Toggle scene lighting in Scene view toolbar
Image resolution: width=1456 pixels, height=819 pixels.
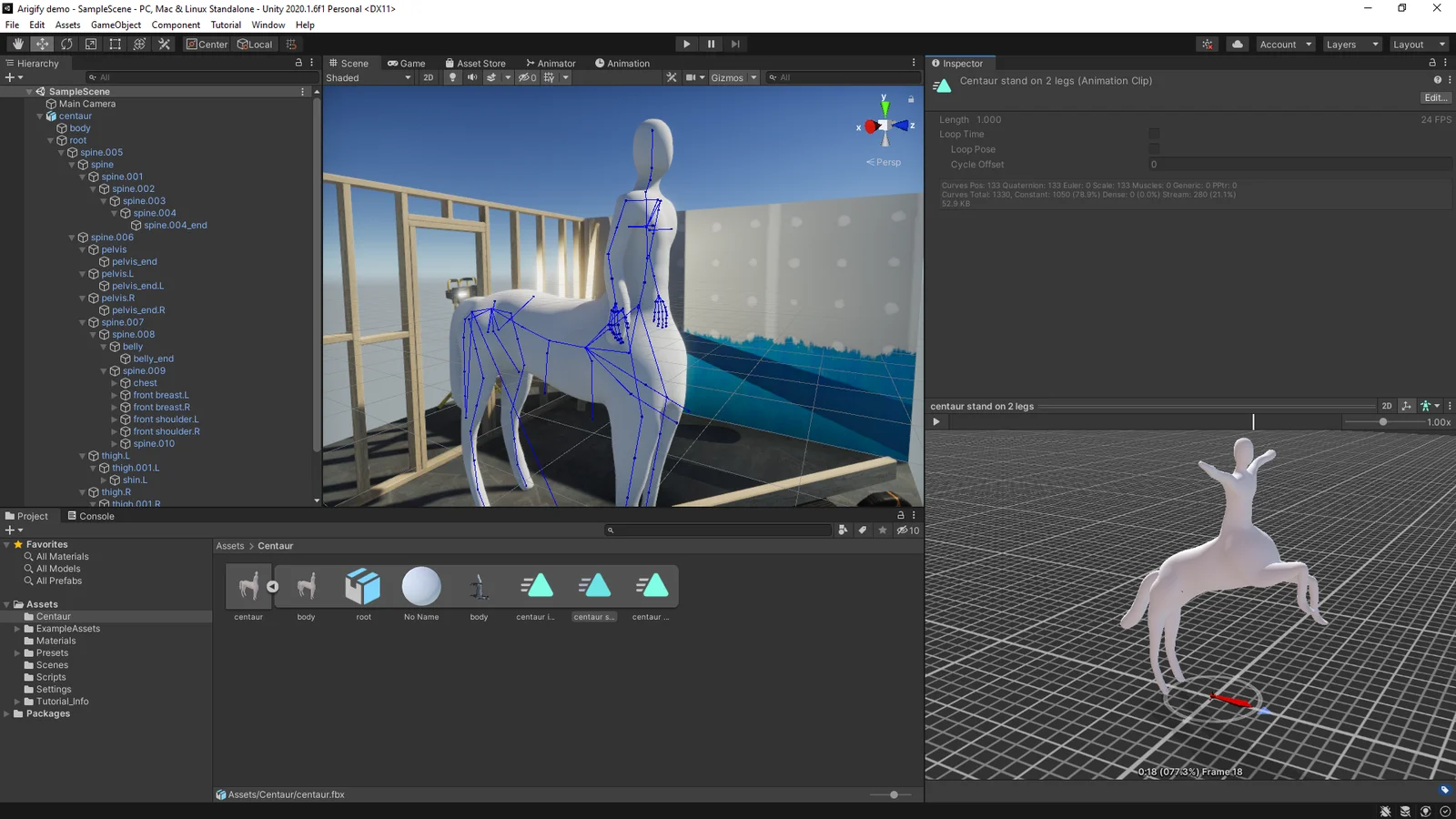tap(452, 77)
